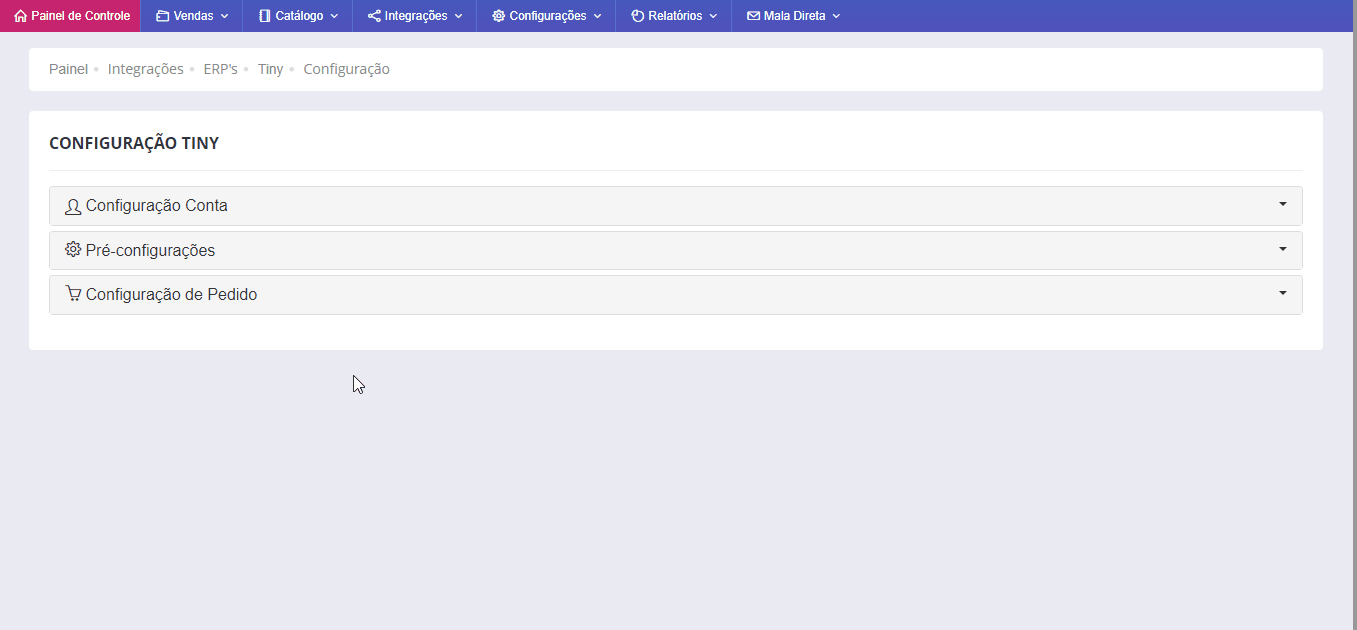Click the CONFIGURAÇÃO TINY heading

(134, 143)
